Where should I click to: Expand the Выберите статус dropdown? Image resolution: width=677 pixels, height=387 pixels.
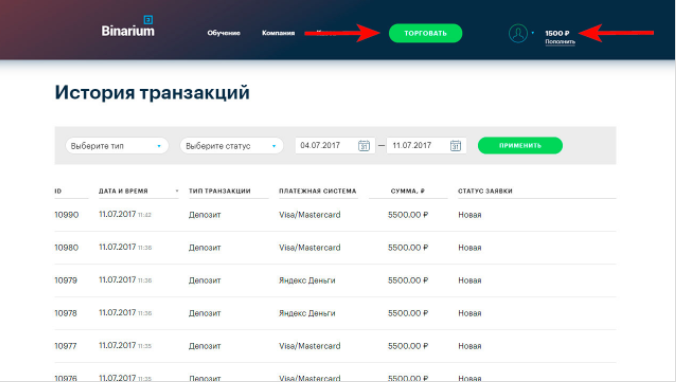[231, 146]
